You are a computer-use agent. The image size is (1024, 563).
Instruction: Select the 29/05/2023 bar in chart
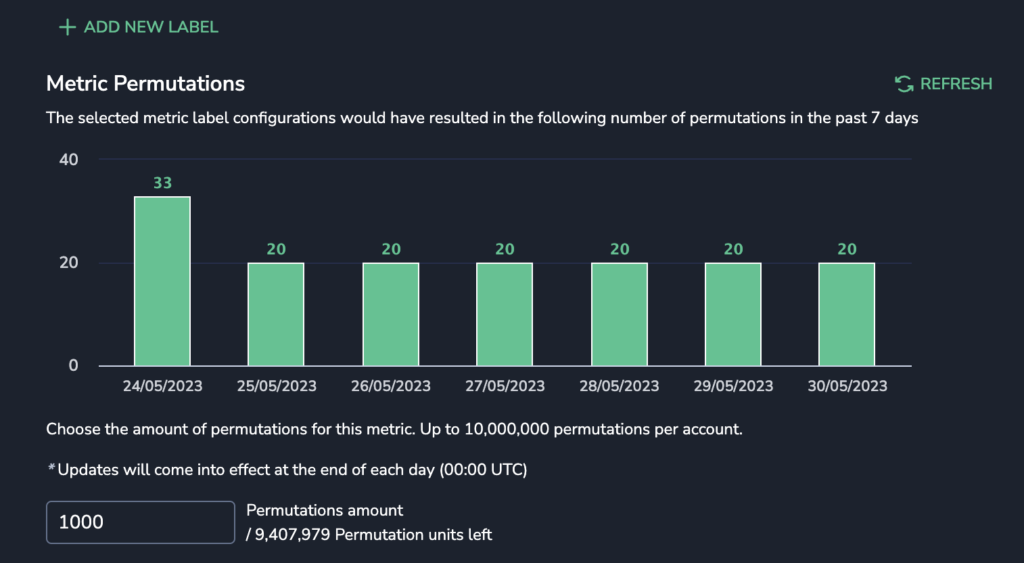733,314
